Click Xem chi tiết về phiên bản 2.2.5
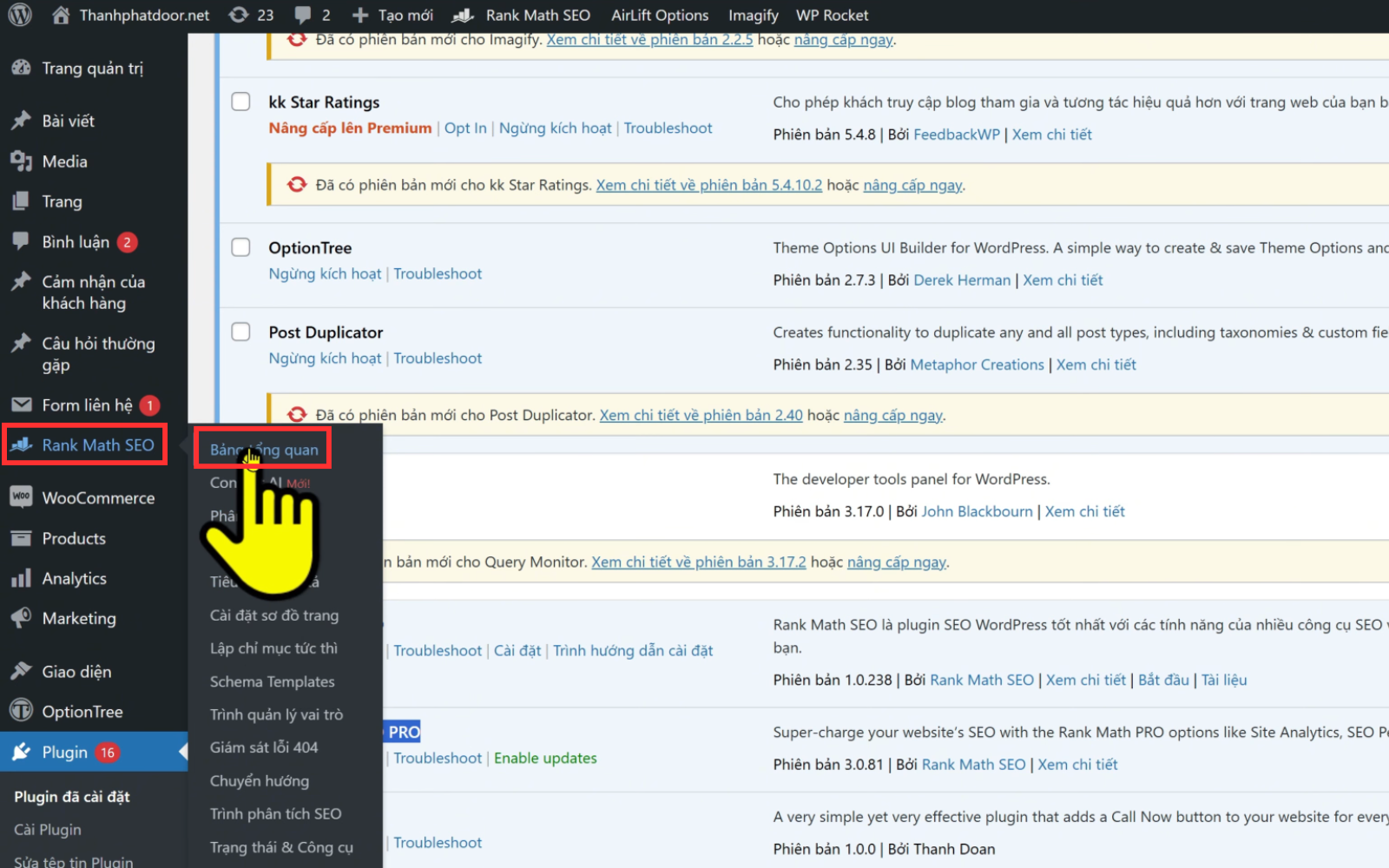1389x868 pixels. click(649, 40)
